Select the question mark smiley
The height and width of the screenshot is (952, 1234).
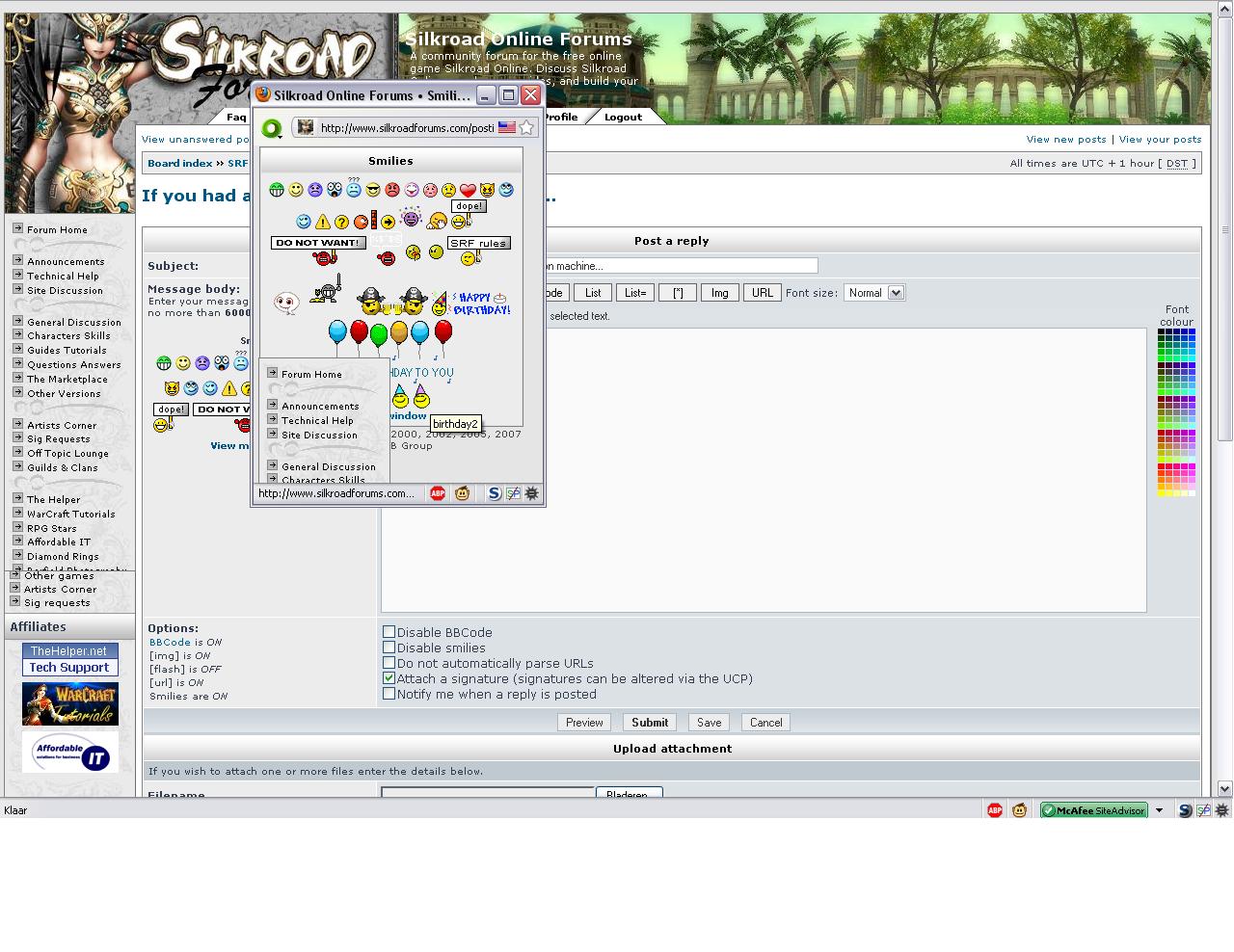pos(341,222)
